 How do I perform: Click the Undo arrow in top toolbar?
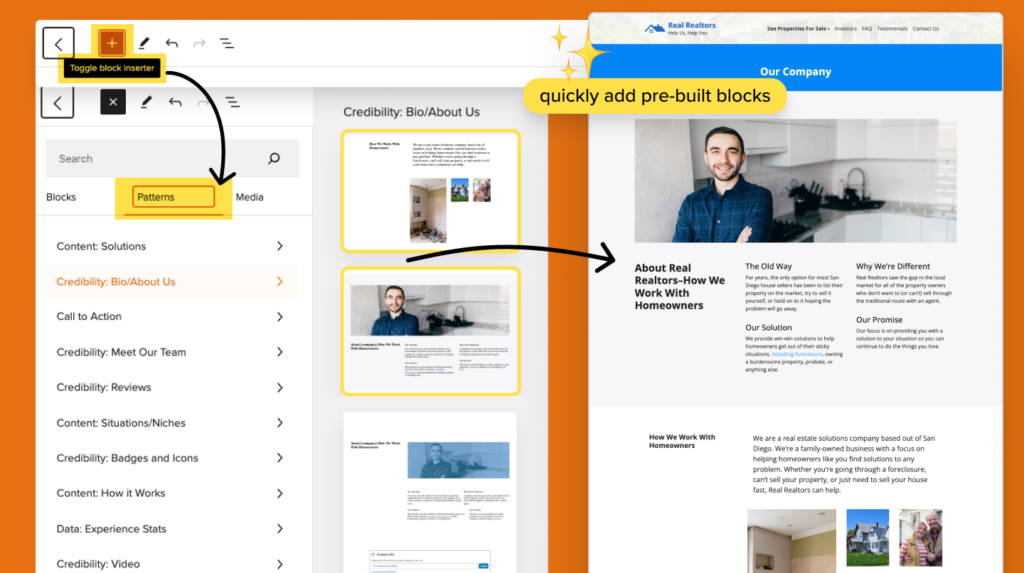172,43
